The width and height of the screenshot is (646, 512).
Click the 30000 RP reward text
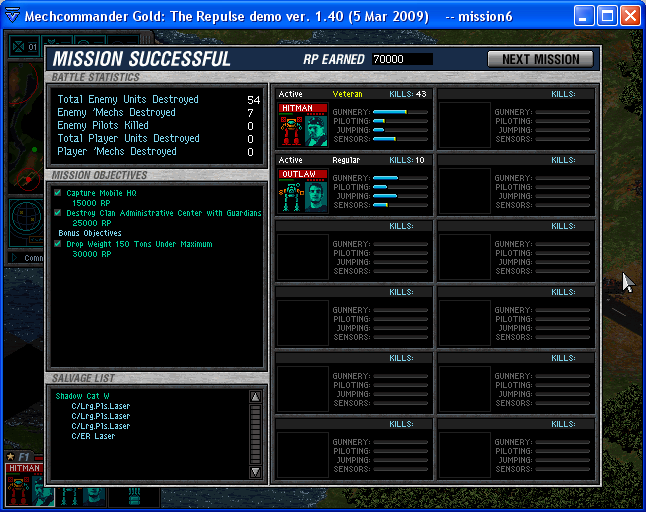click(91, 254)
